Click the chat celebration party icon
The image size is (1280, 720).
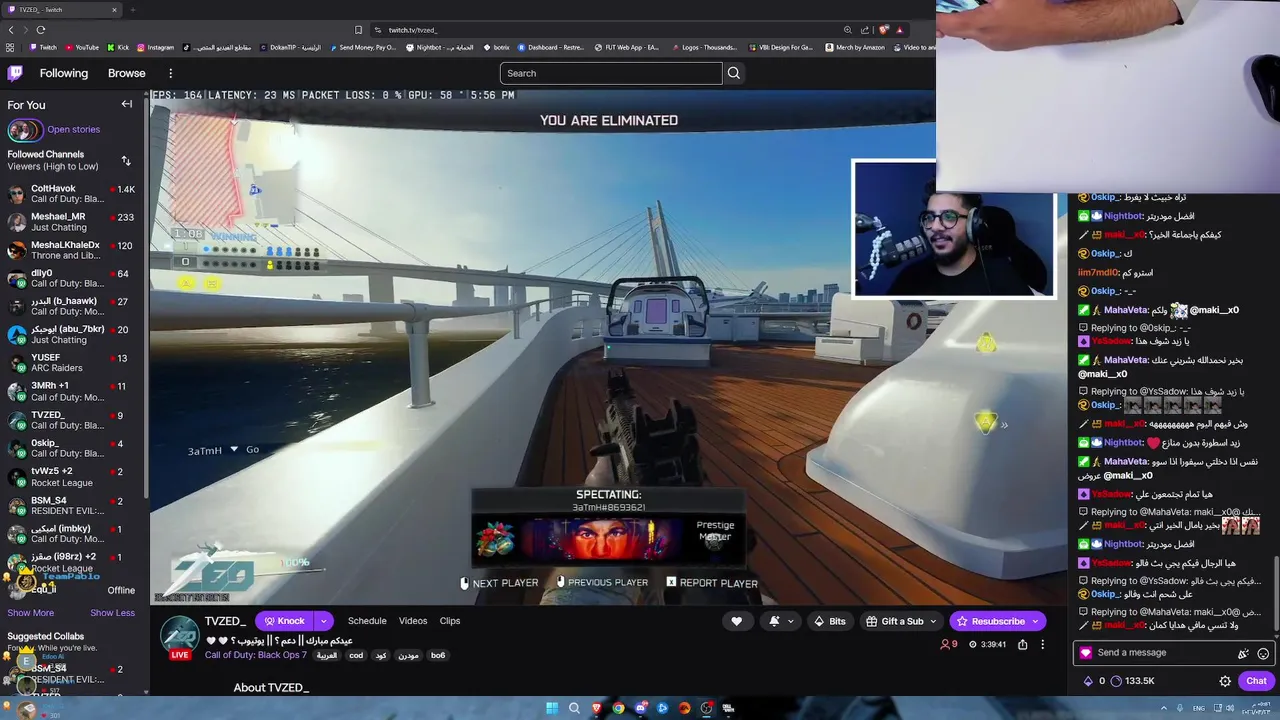1243,654
